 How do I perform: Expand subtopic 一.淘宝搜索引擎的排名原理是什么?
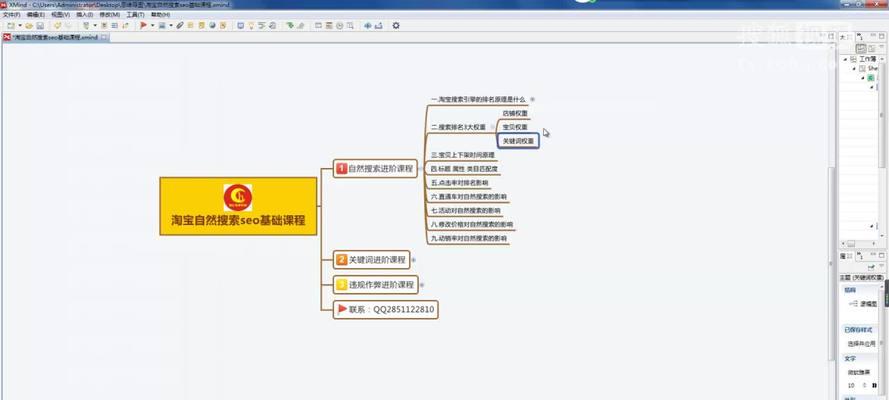(x=532, y=99)
